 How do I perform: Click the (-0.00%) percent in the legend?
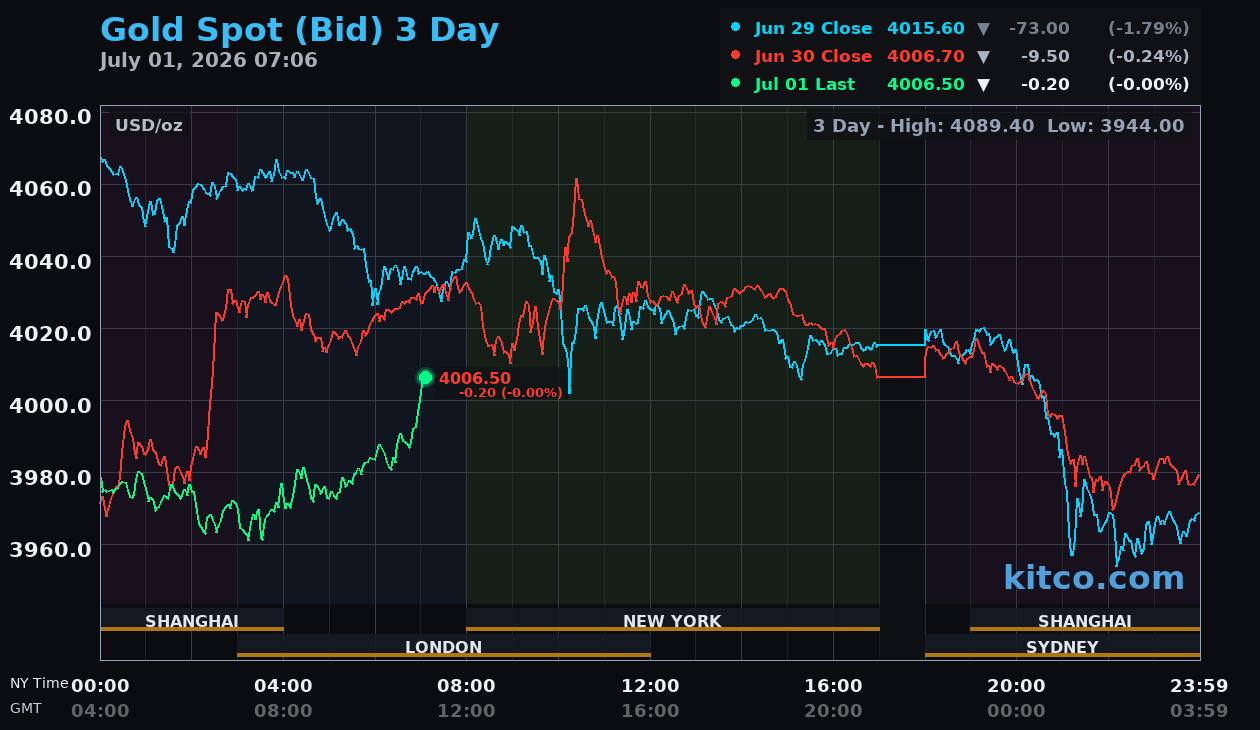coord(1149,84)
